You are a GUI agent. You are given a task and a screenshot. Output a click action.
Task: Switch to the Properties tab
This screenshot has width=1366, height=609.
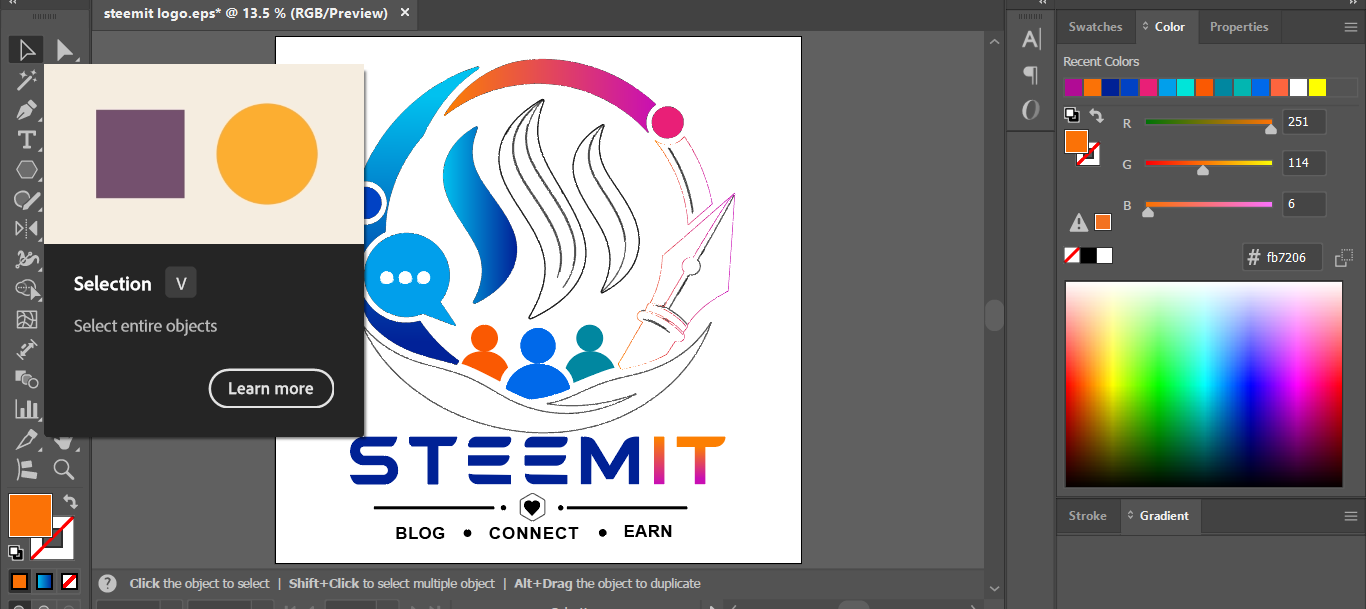[x=1239, y=27]
